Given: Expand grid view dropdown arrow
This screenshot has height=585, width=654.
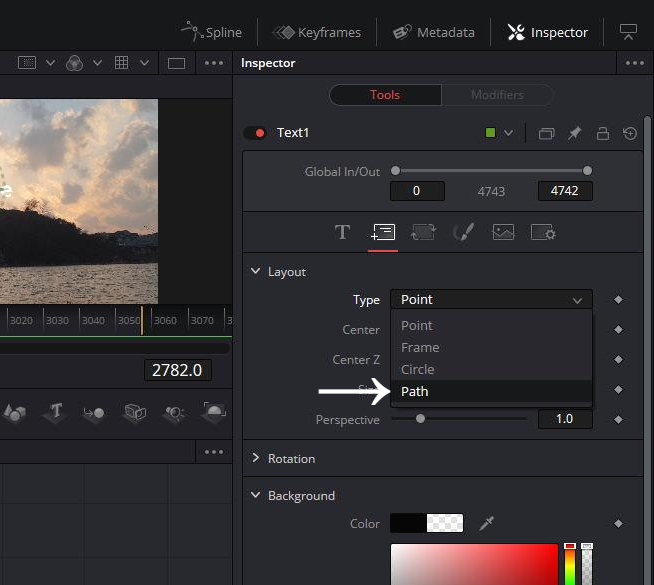Looking at the screenshot, I should [x=144, y=63].
